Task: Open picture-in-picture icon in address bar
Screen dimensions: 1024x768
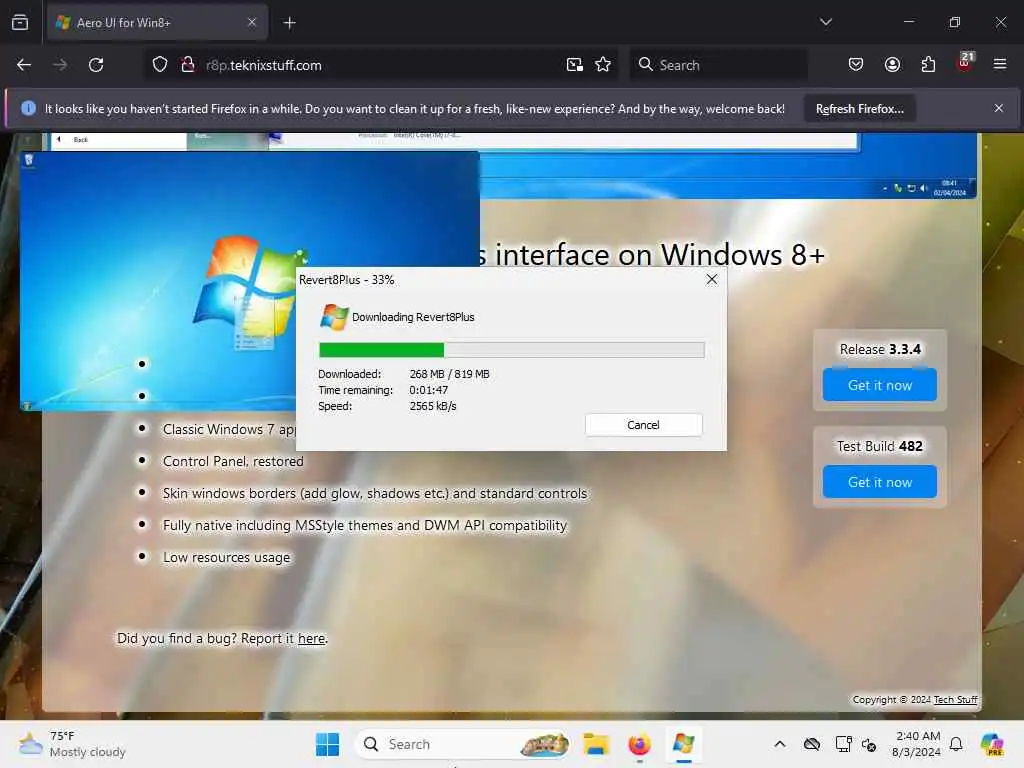Action: point(575,65)
